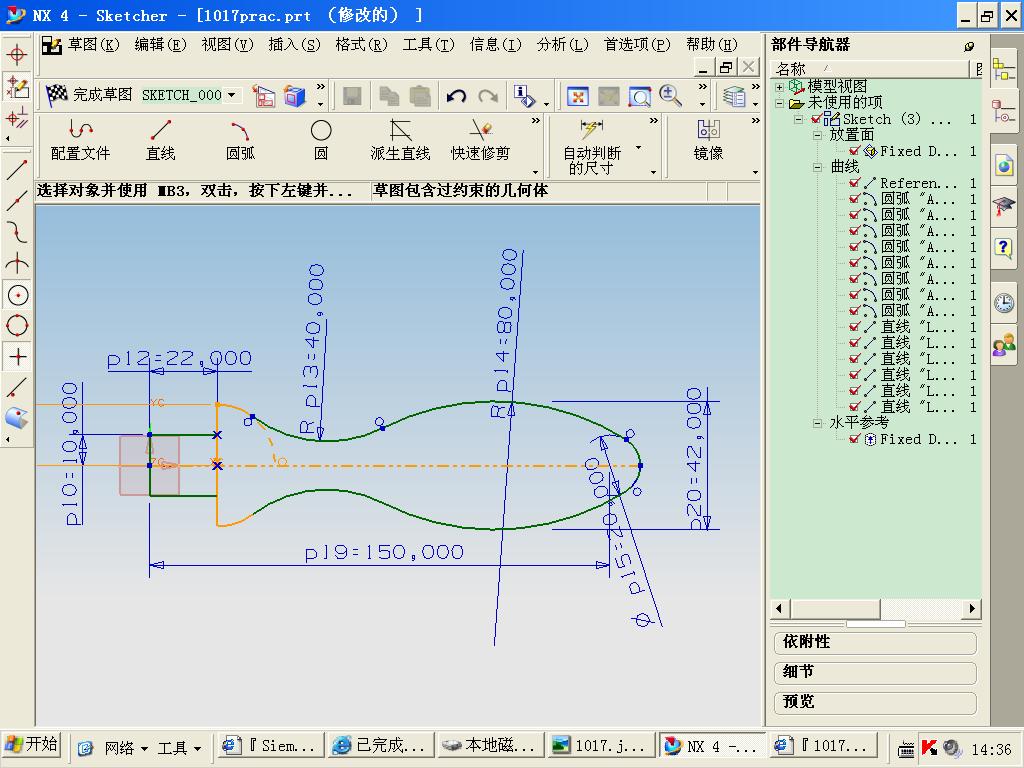Image resolution: width=1024 pixels, height=768 pixels.
Task: Open the dropdown arrow beside 自动判断的尺寸
Action: (x=638, y=148)
